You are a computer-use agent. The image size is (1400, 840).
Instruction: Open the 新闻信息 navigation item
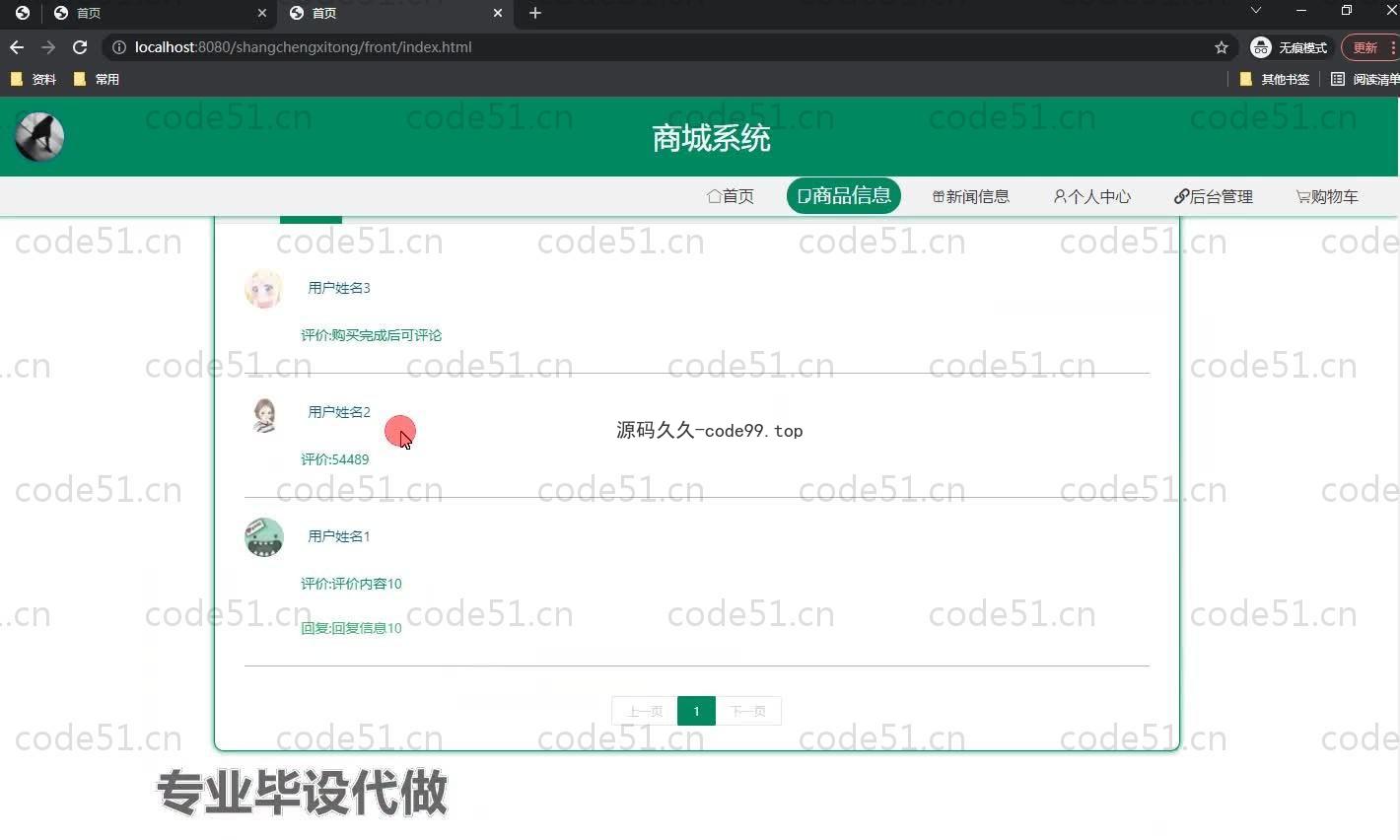[x=971, y=196]
